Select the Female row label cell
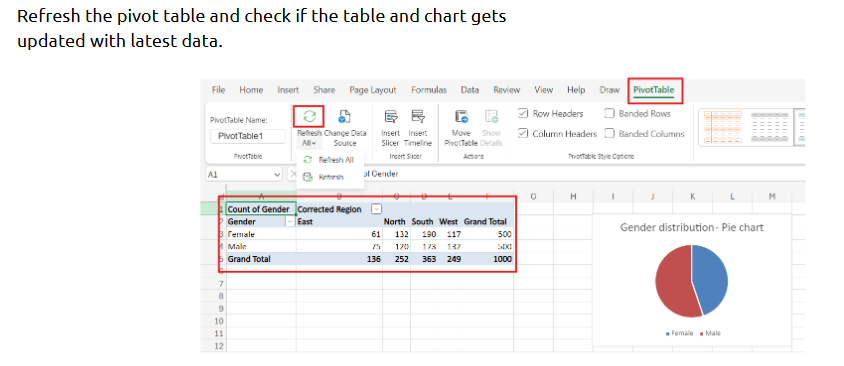This screenshot has width=844, height=366. pyautogui.click(x=261, y=234)
